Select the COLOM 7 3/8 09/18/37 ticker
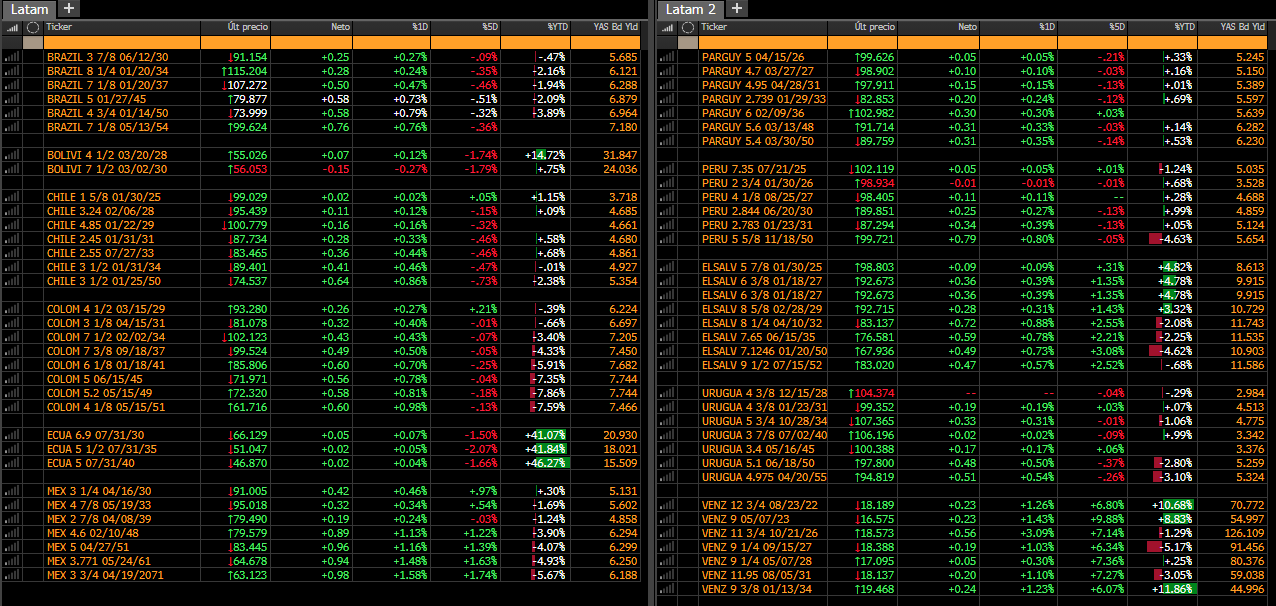 106,351
